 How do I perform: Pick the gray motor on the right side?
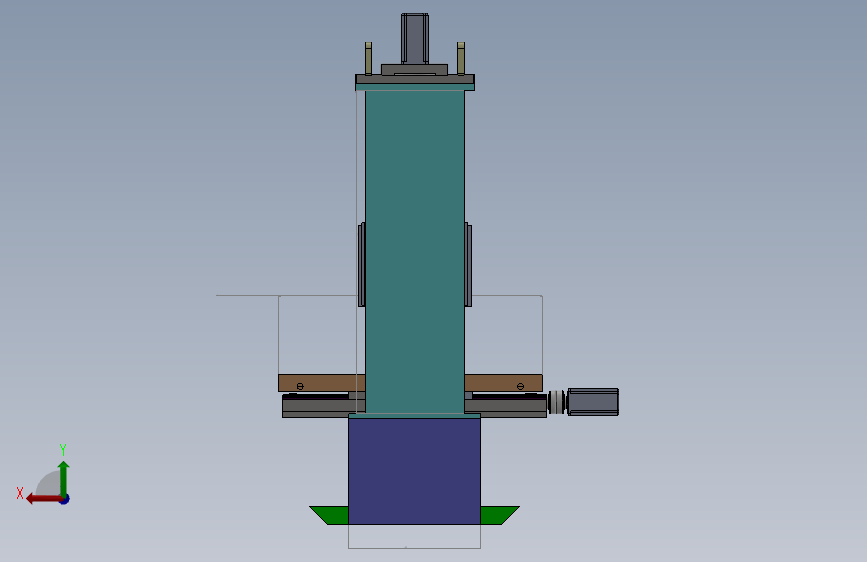[593, 402]
